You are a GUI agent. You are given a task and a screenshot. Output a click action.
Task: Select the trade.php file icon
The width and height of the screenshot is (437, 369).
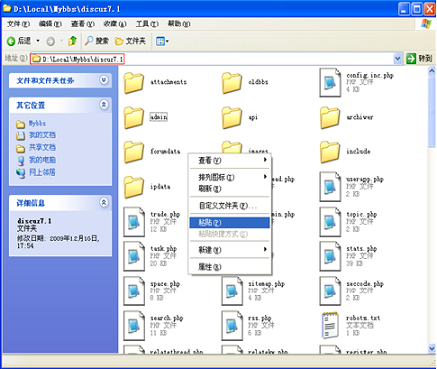pos(134,222)
